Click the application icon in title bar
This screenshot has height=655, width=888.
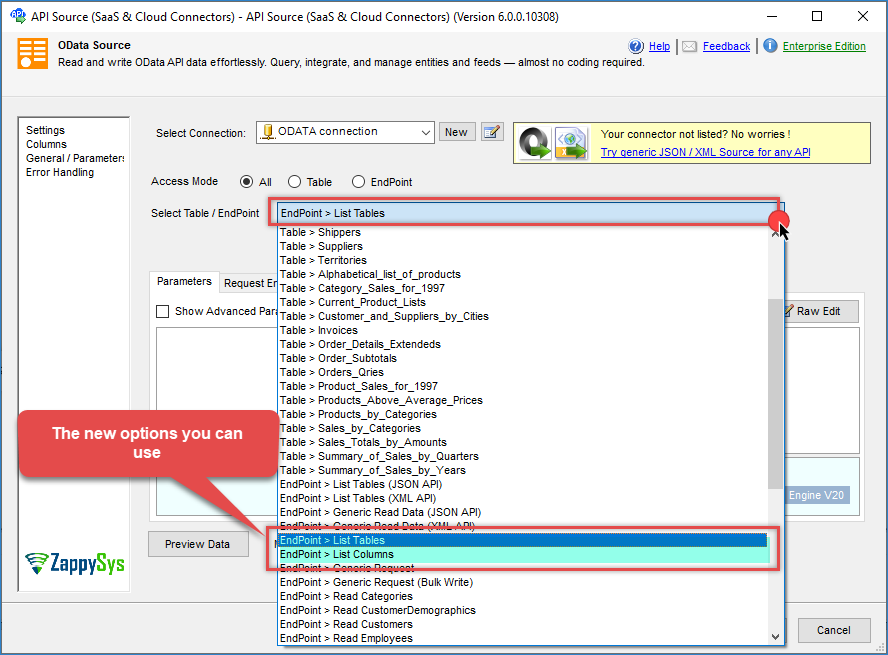click(17, 16)
